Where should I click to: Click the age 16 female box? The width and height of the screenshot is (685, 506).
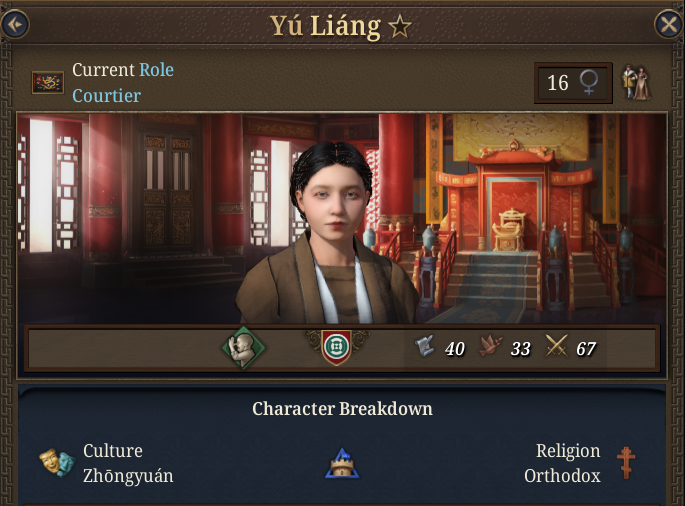pos(573,83)
